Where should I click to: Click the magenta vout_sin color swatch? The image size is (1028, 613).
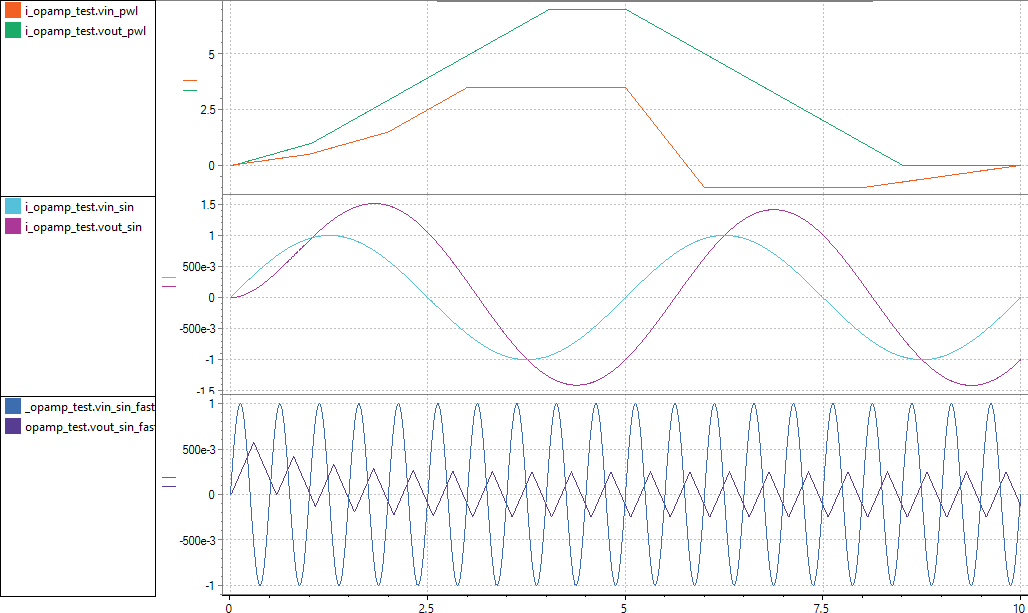pyautogui.click(x=12, y=227)
